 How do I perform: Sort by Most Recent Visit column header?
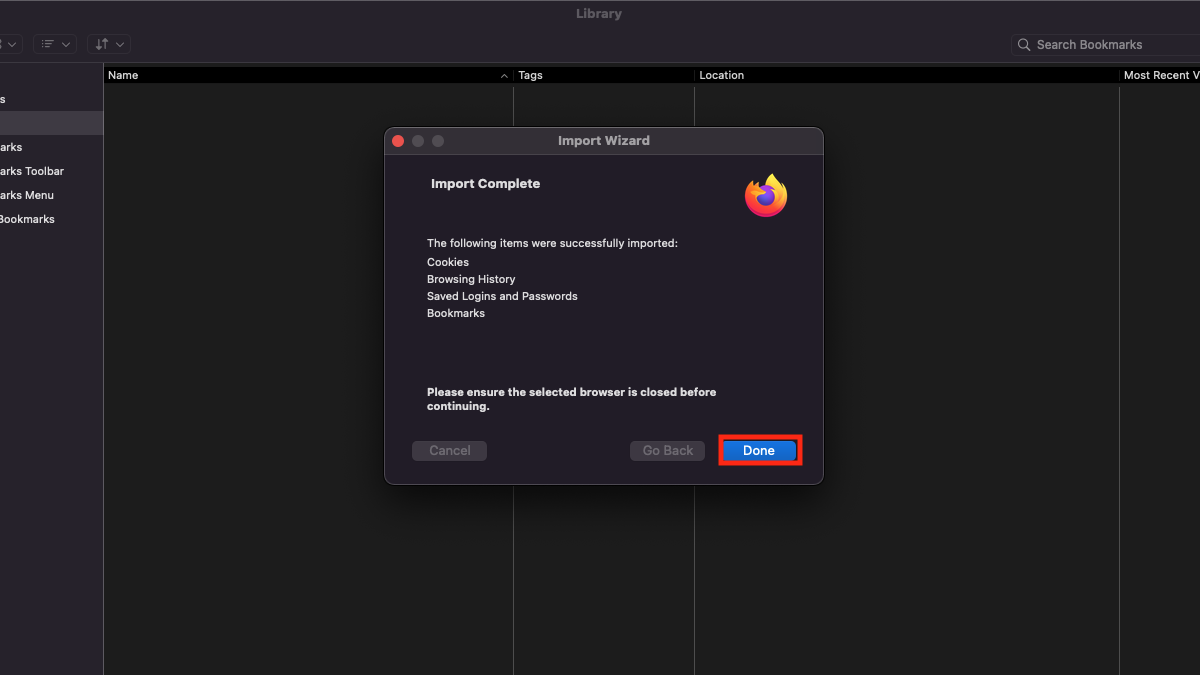coord(1160,75)
